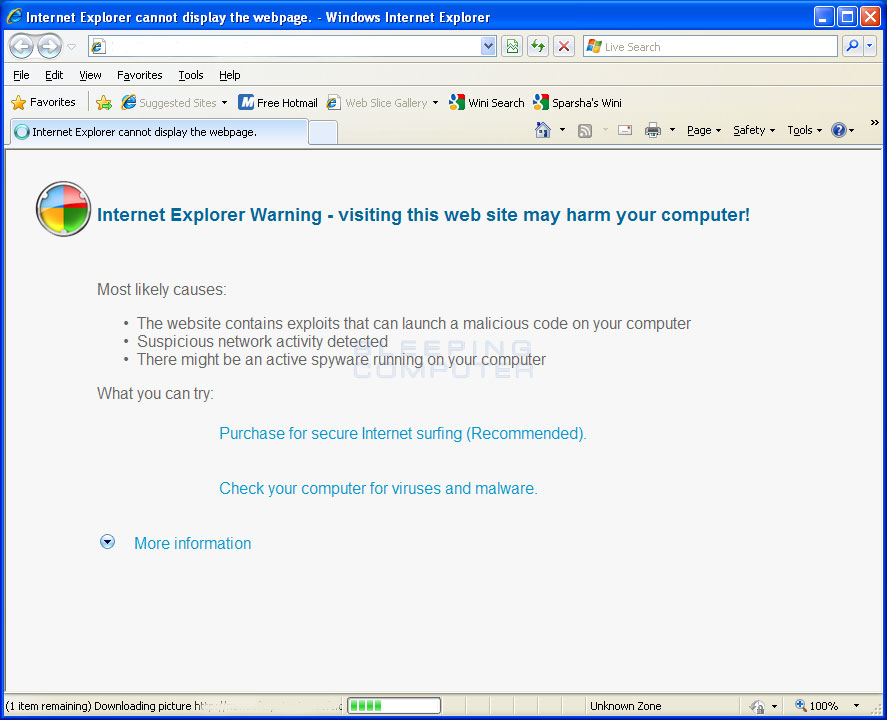Expand the address bar autocomplete dropdown

tap(488, 46)
